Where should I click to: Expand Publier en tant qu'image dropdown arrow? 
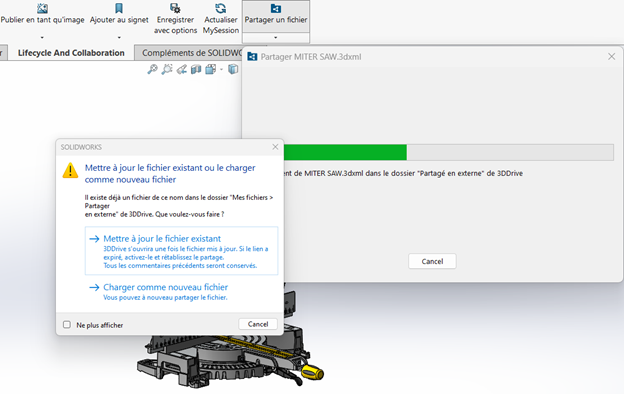click(42, 37)
